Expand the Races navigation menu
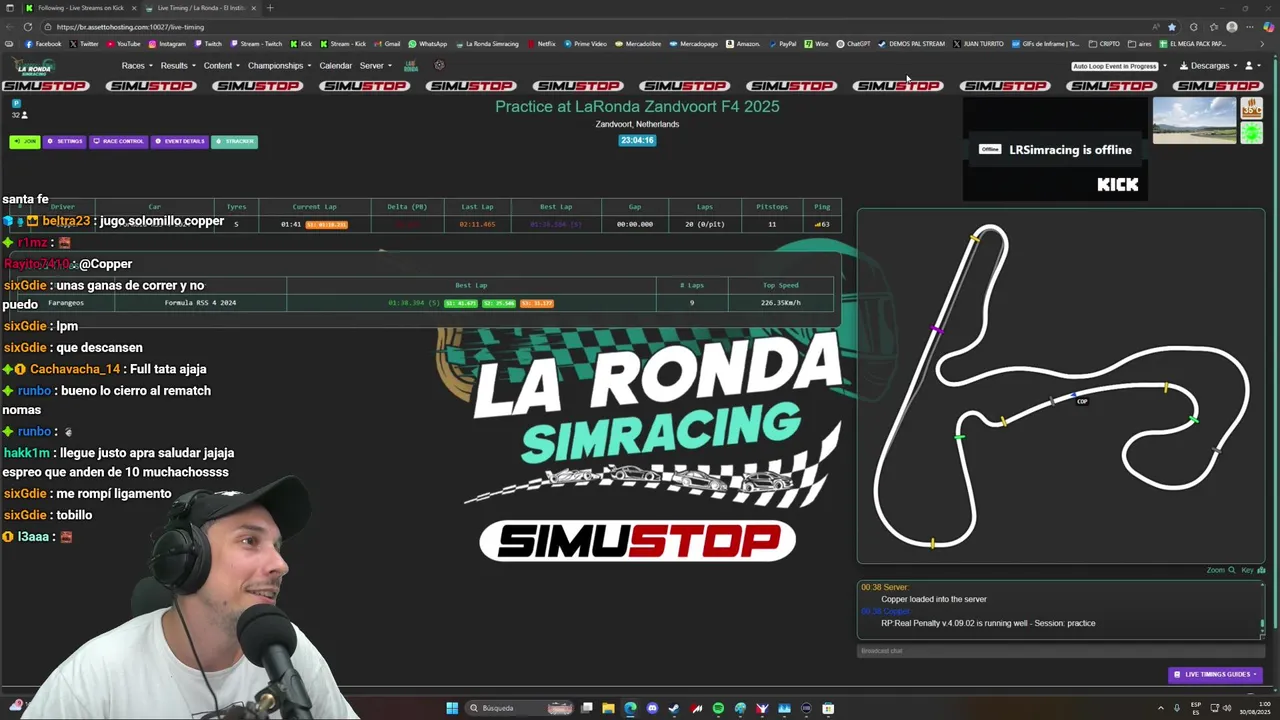 135,66
